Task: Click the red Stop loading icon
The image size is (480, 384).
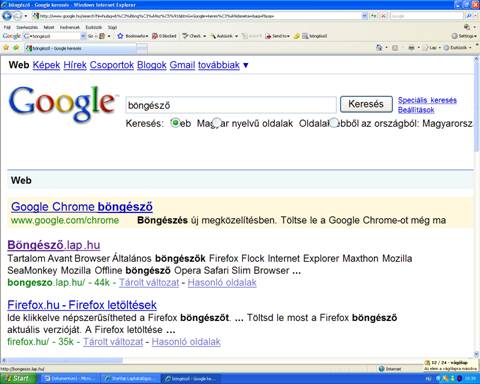Action: (383, 16)
